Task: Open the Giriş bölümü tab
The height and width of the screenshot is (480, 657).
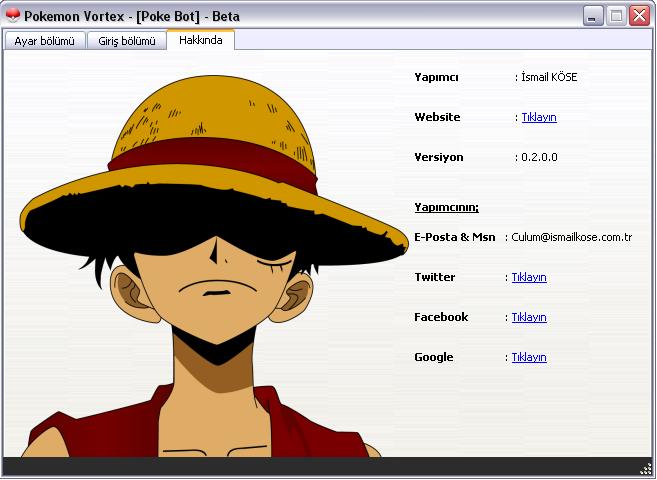Action: [x=127, y=41]
